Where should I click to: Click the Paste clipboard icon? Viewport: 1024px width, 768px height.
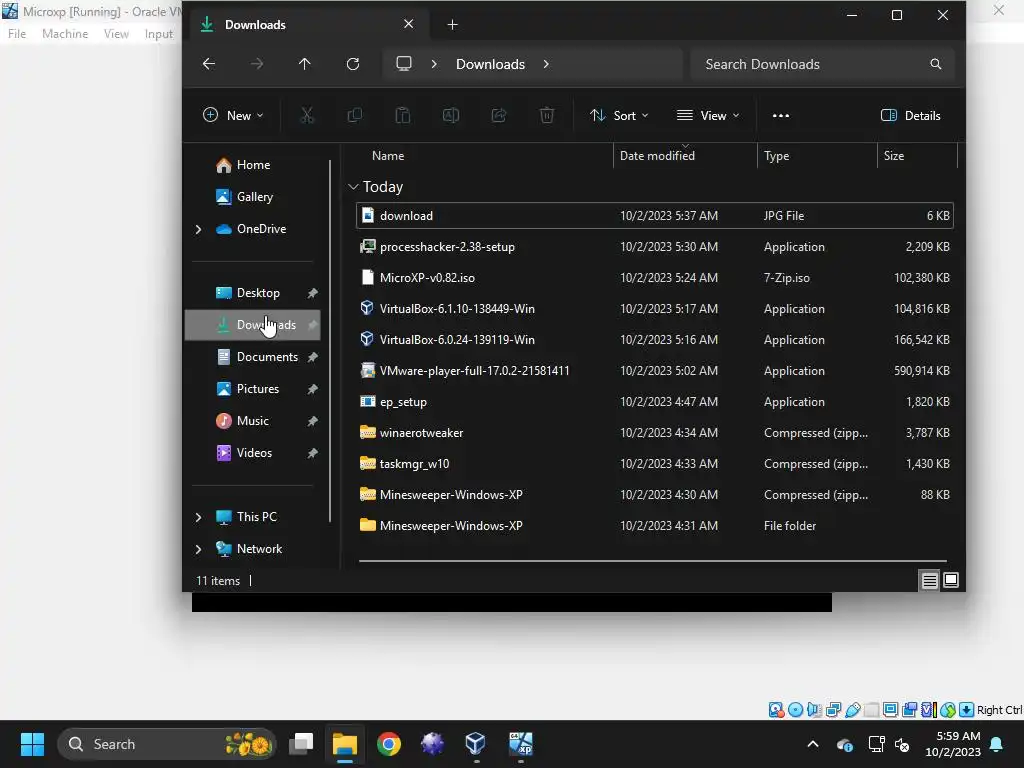click(x=403, y=116)
